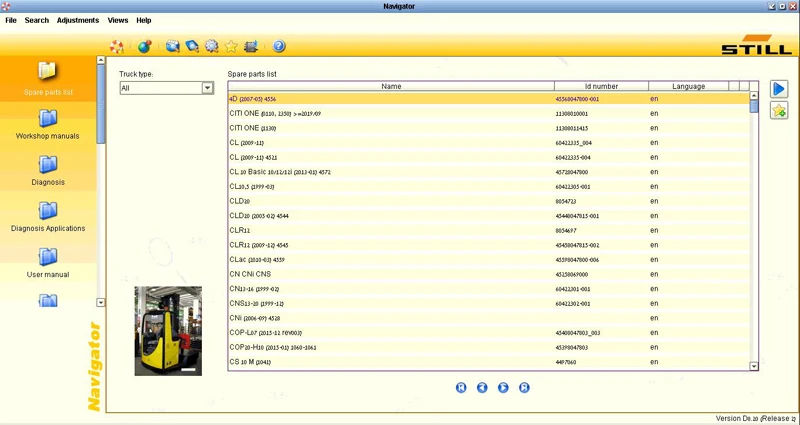Open favorites with the yellow star toolbar icon
Viewport: 800px width, 425px height.
[x=231, y=46]
